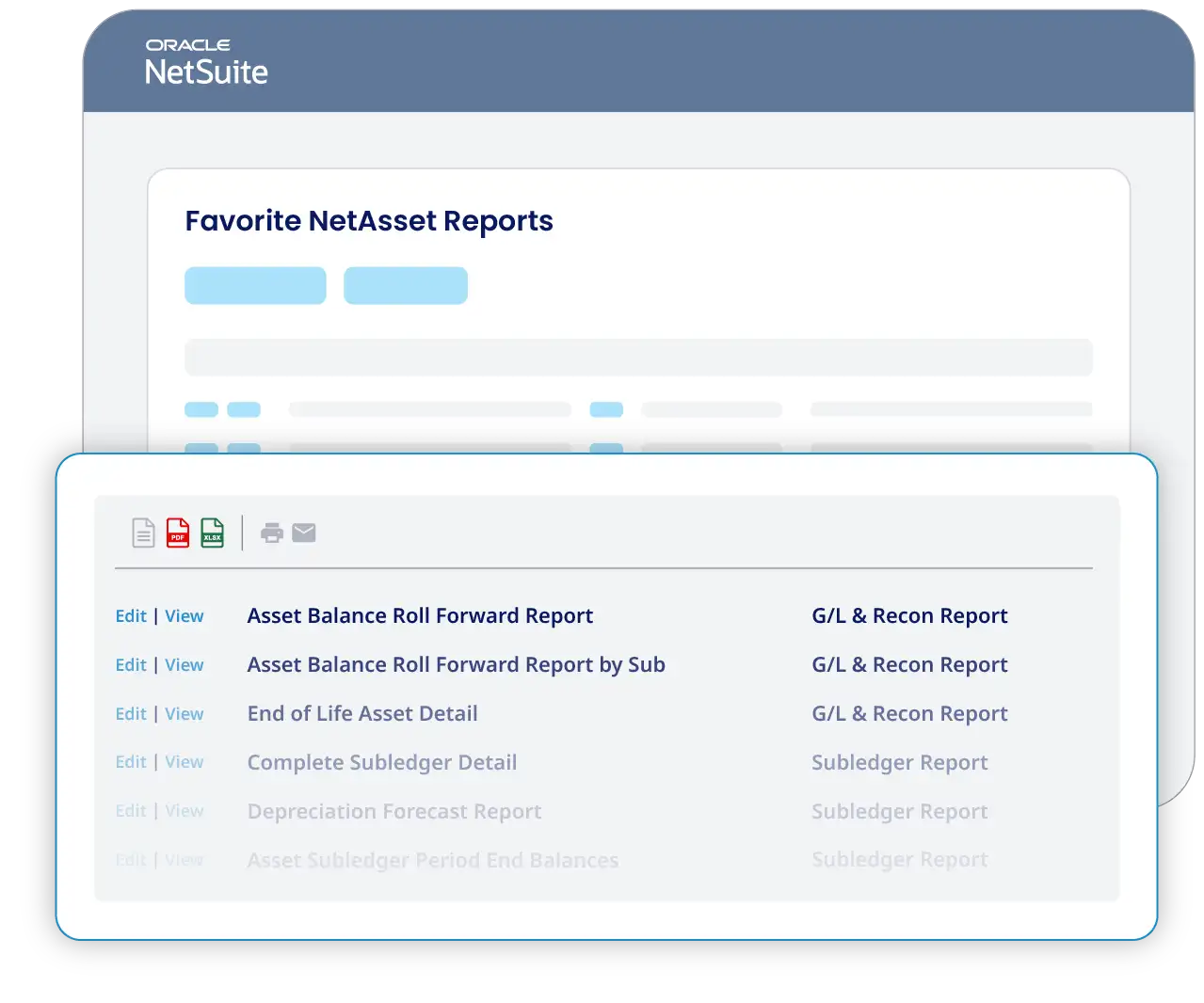The width and height of the screenshot is (1204, 1003).
Task: Email the report using the envelope icon
Action: coord(304,533)
